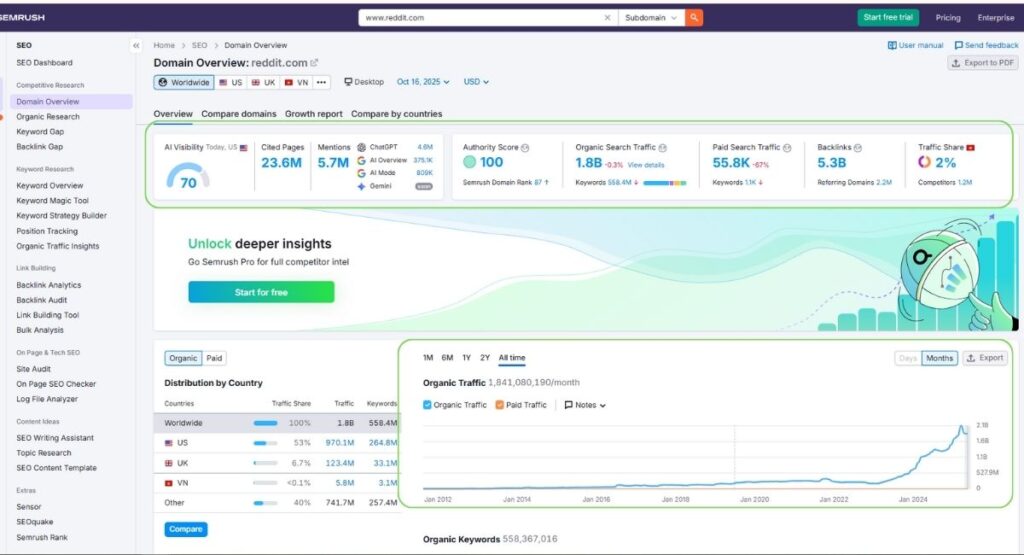Click the Worldwide traffic share bar

click(x=265, y=423)
